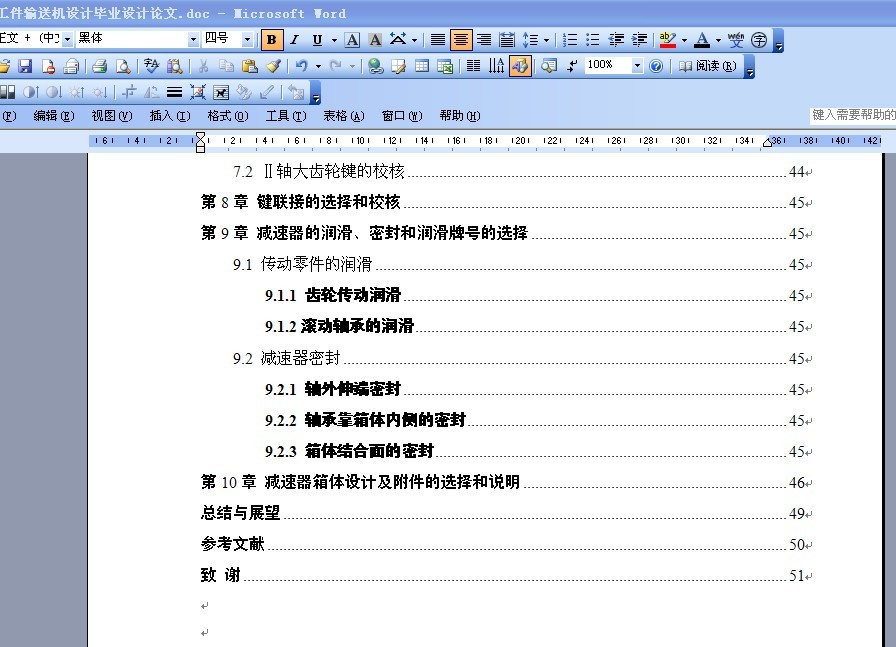
Task: Open tables and borders tool
Action: coord(398,66)
